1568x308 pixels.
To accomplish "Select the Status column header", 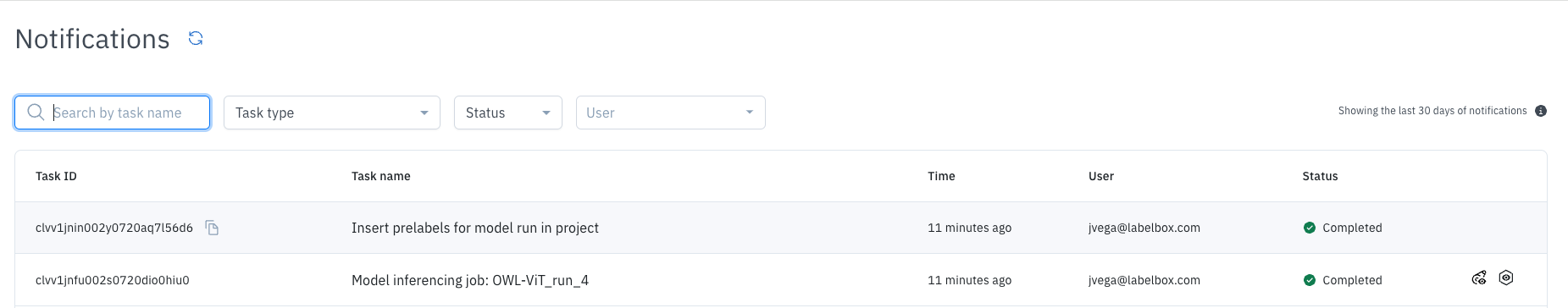I will click(1320, 176).
